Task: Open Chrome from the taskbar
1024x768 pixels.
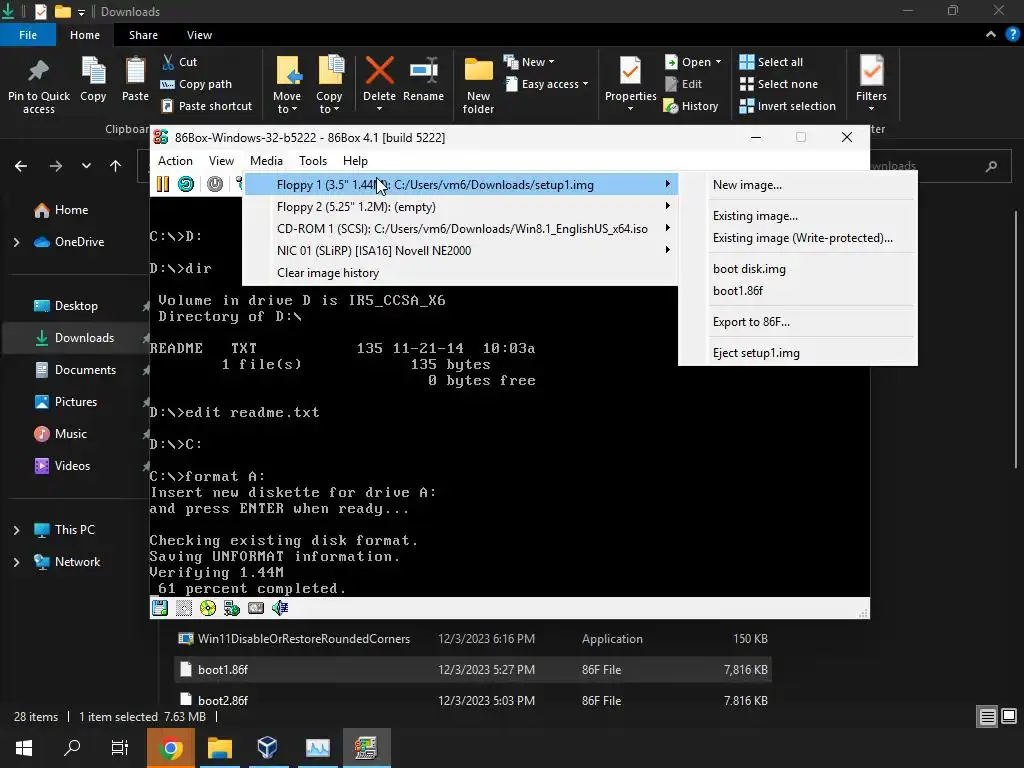Action: click(170, 748)
